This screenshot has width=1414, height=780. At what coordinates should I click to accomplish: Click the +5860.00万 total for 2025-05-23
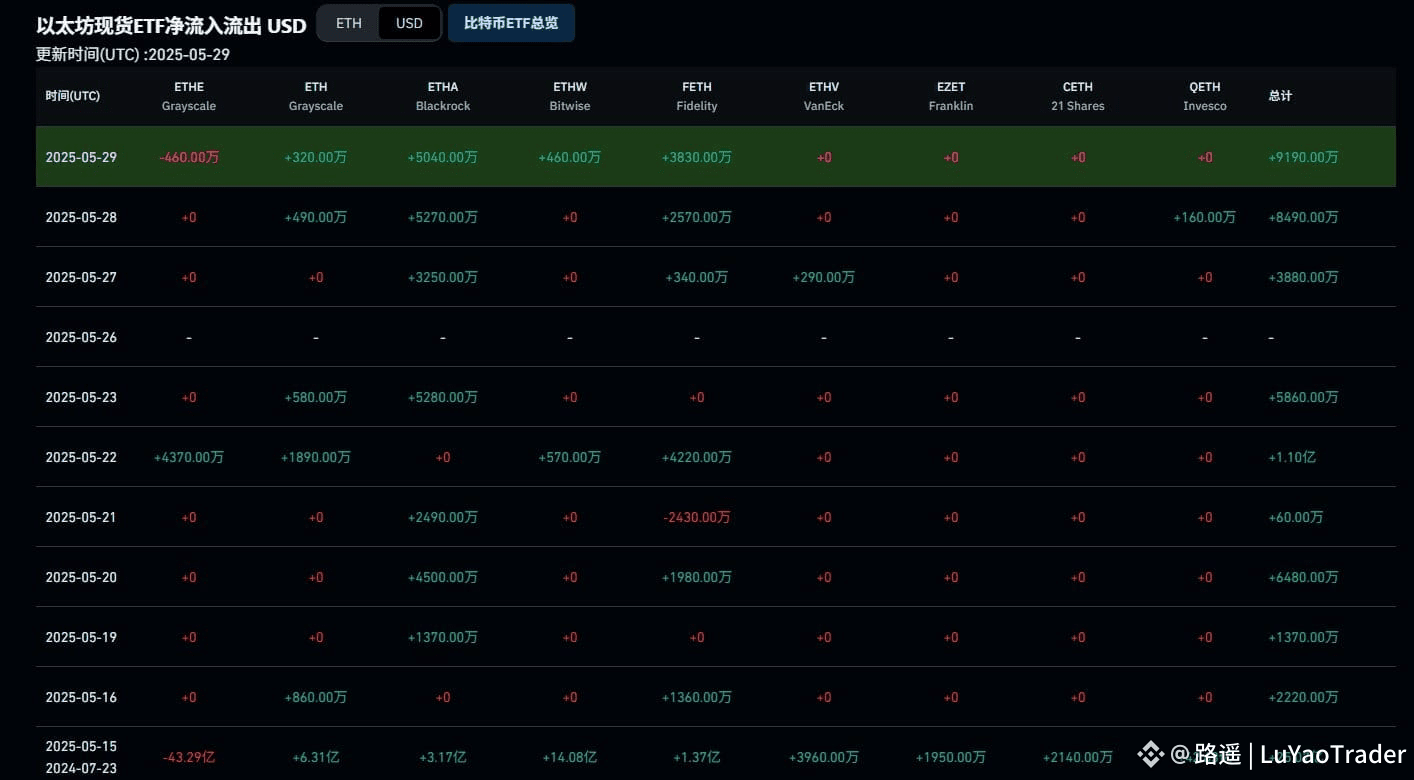[1303, 397]
